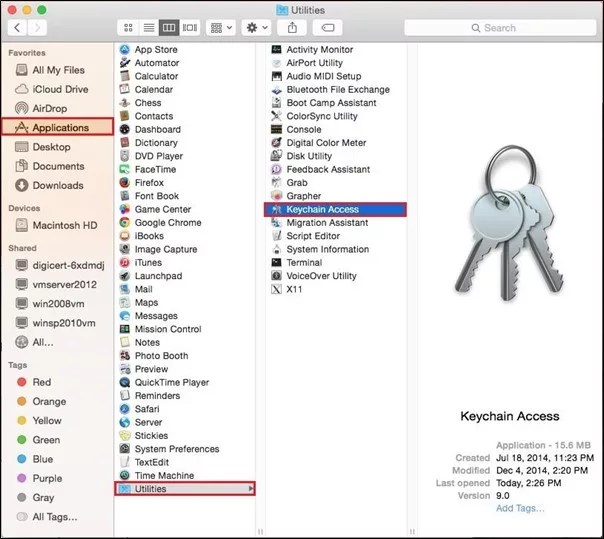This screenshot has height=539, width=604.
Task: Switch Finder to column view
Action: point(169,28)
